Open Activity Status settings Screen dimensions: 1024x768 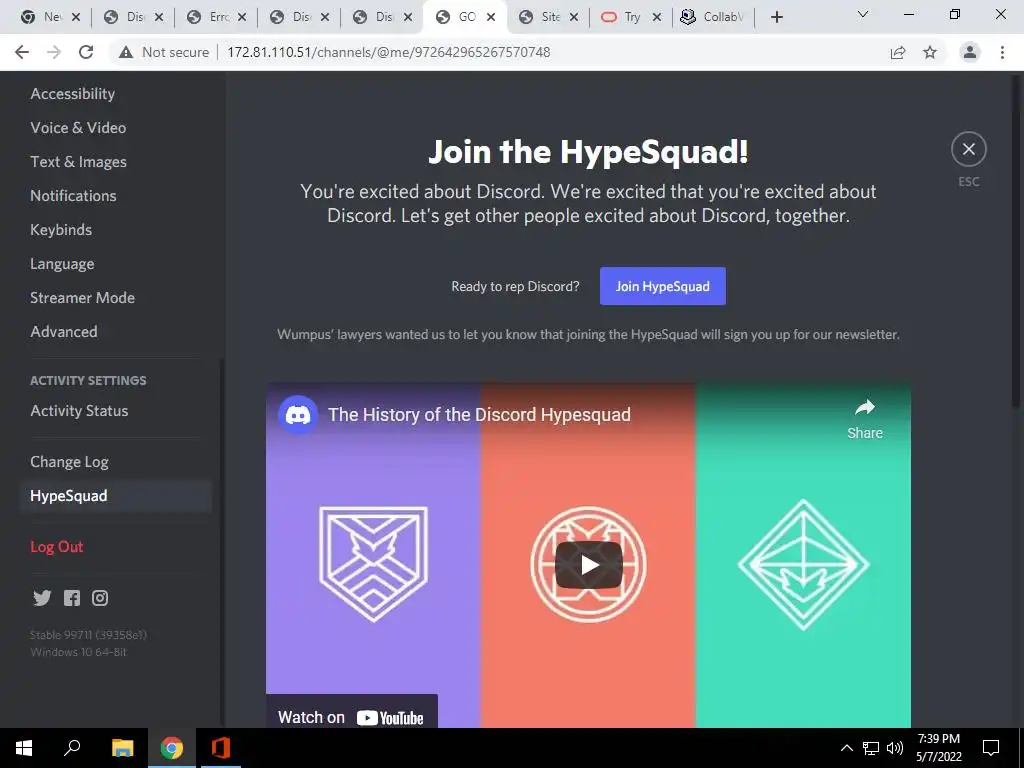[x=79, y=411]
